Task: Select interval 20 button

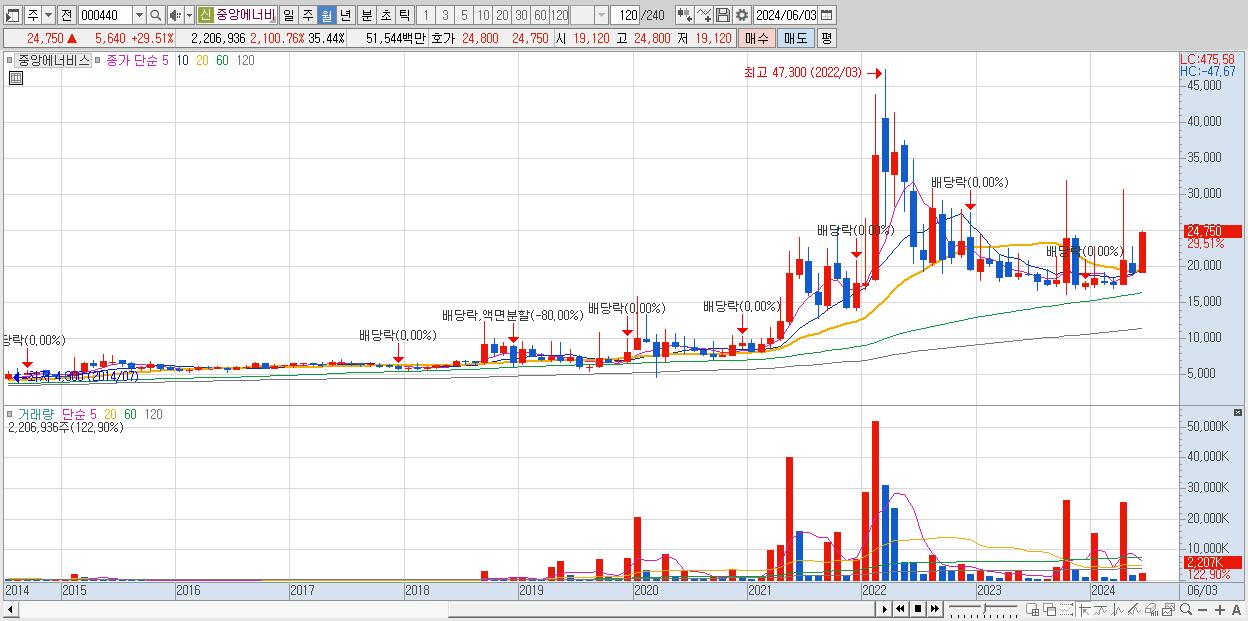Action: [502, 15]
